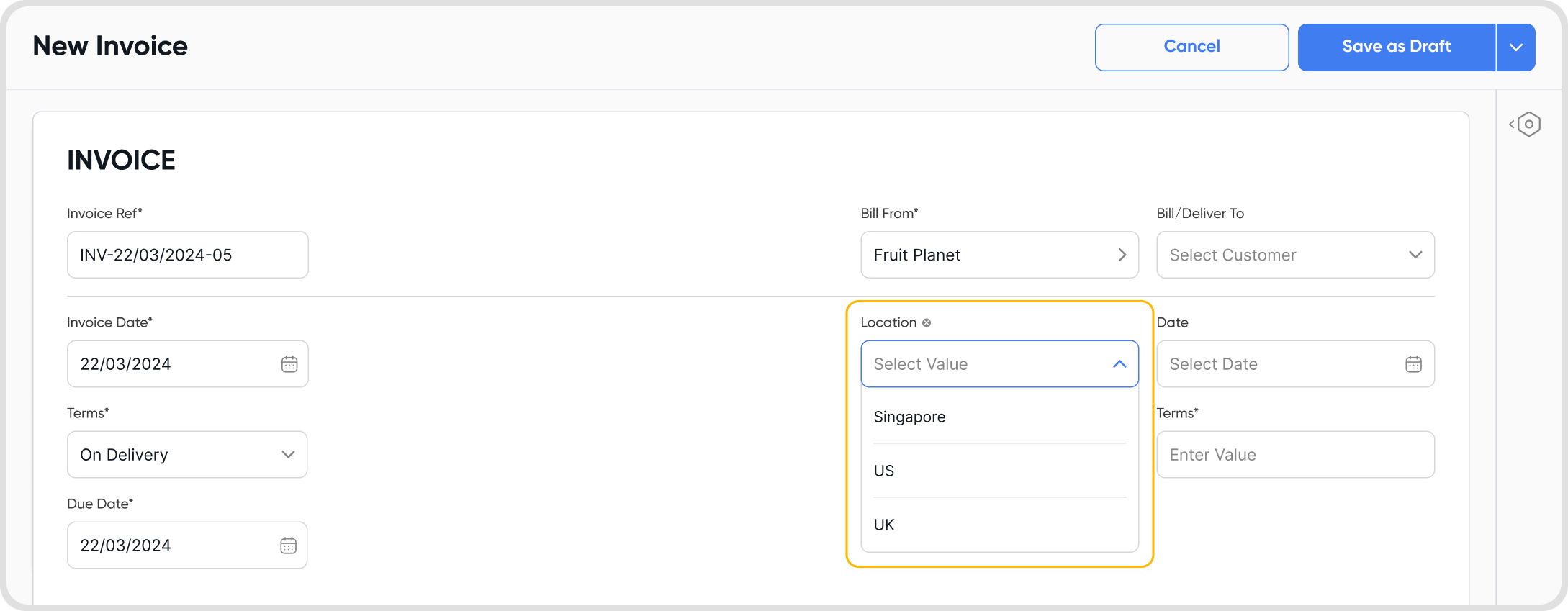Click the Due Date text field
Screen dimensions: 1568x611
point(173,546)
